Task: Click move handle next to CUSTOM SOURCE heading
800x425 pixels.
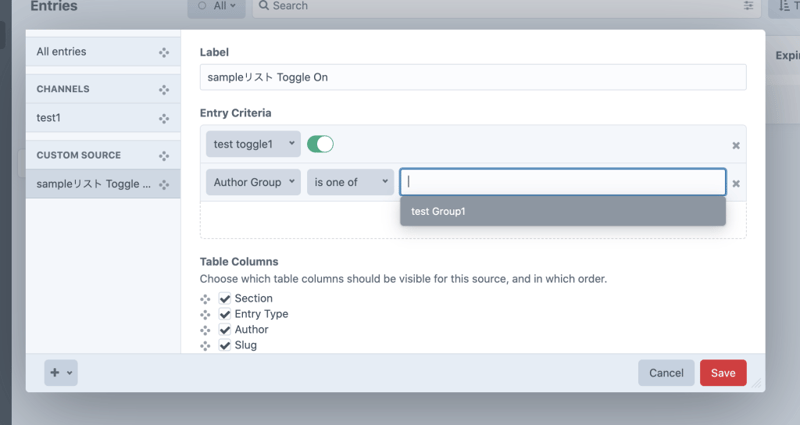Action: click(164, 156)
